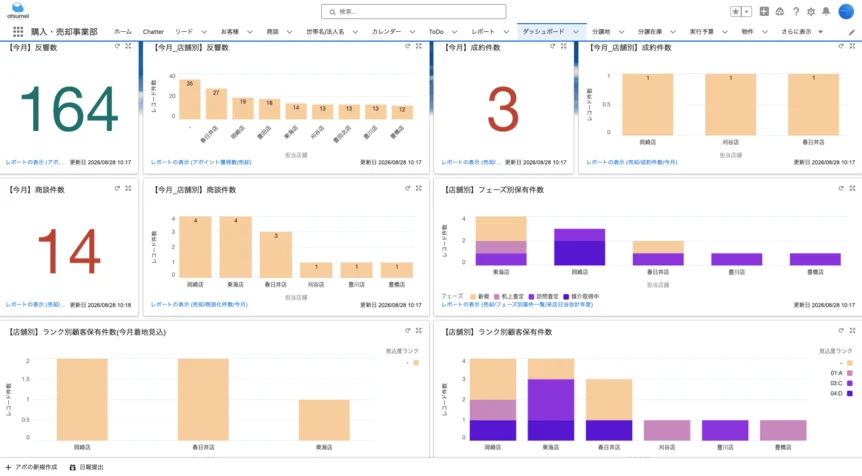Image resolution: width=862 pixels, height=476 pixels.
Task: Open the notifications bell
Action: 826,11
